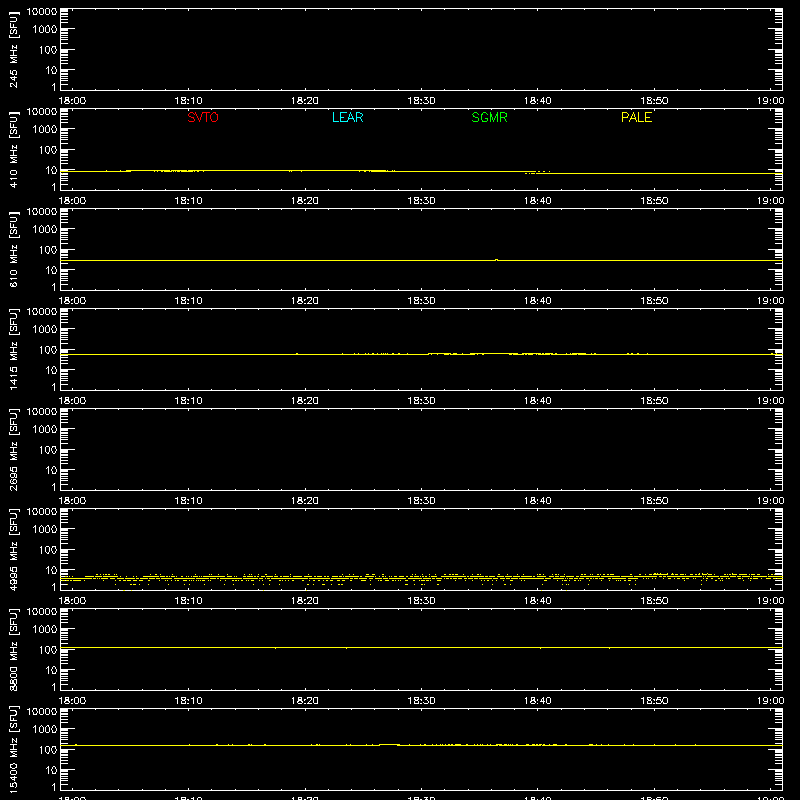Click 18:40 tick under the 410 MHz panel

(x=537, y=201)
